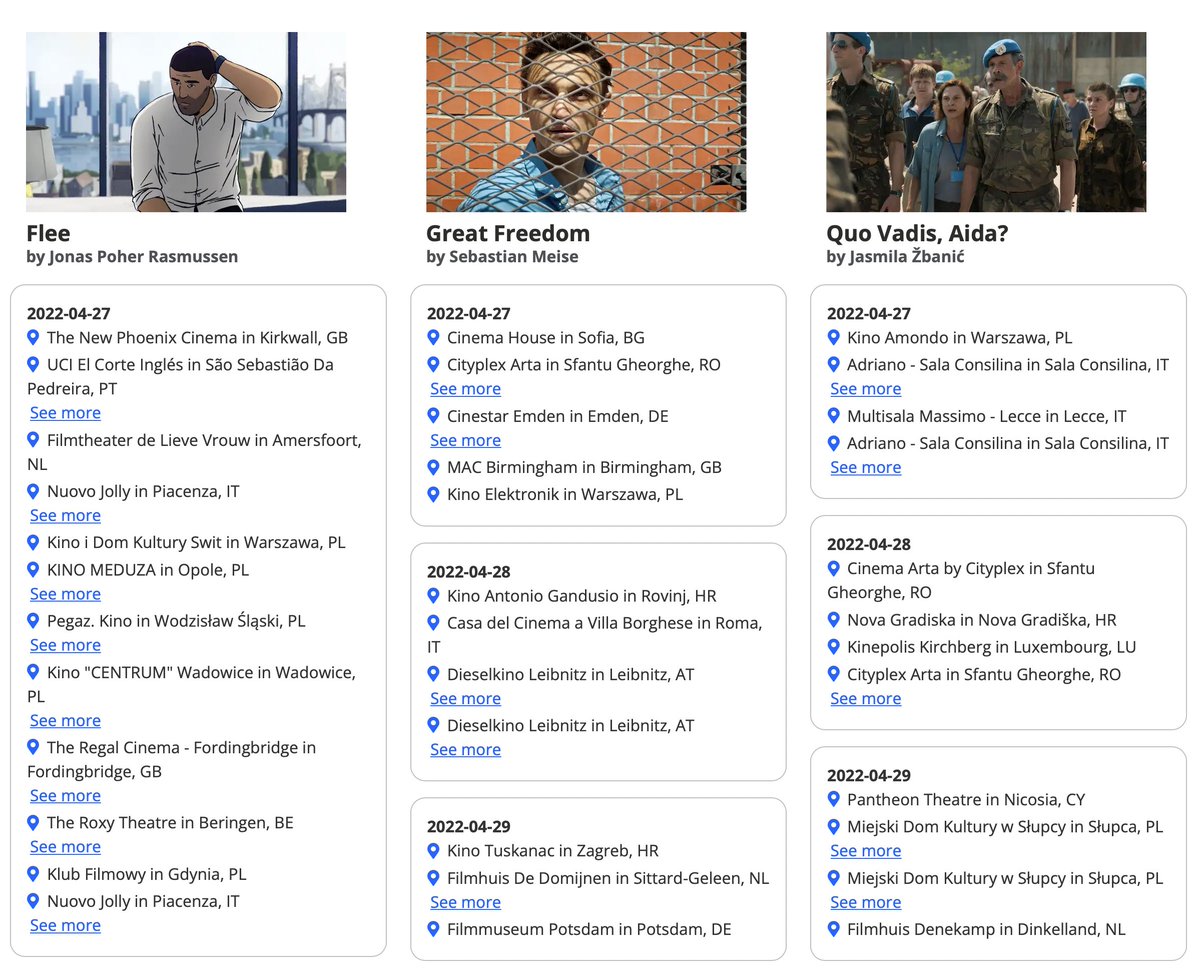Click the 2022-04-27 date in Flee card
1200x969 pixels.
69,314
